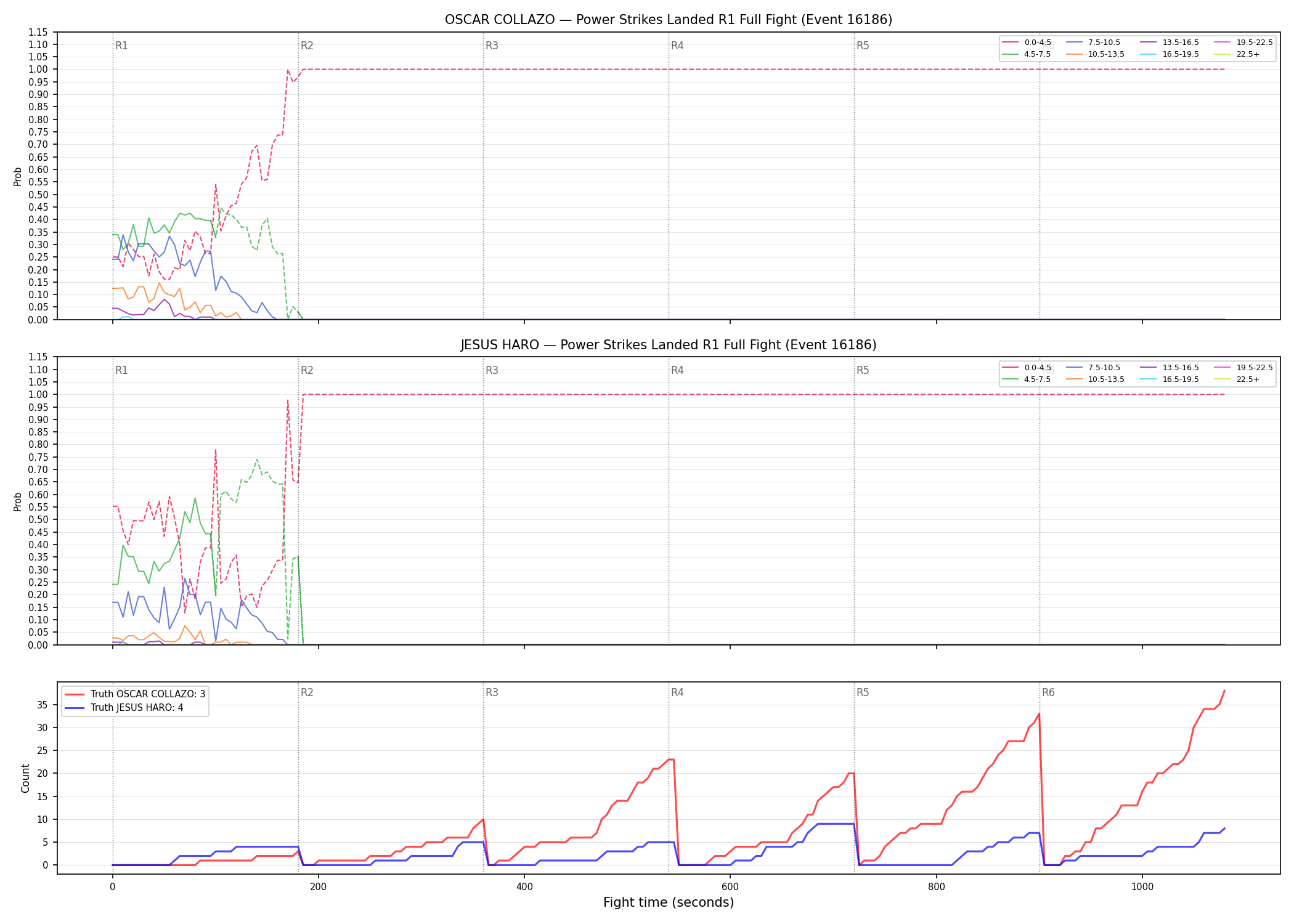This screenshot has width=1294, height=924.
Task: Click the 'Count' y-axis label
Action: [25, 778]
